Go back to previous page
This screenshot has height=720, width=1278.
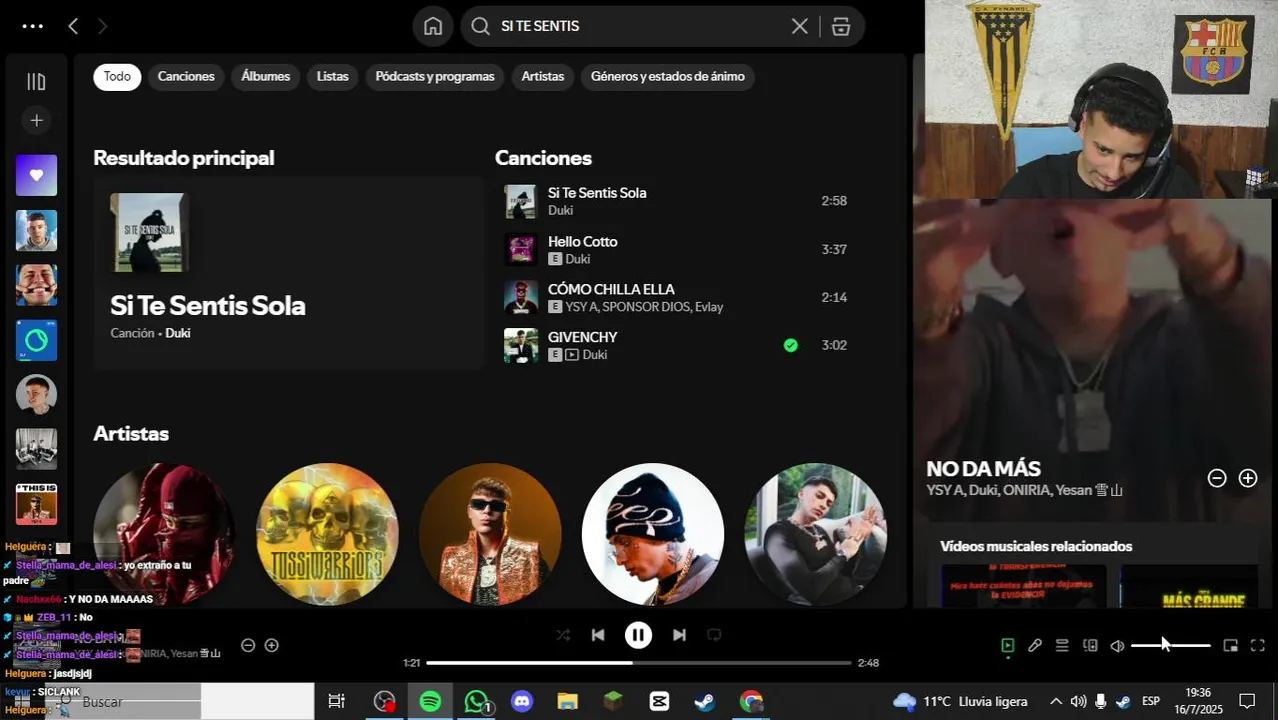pyautogui.click(x=73, y=26)
